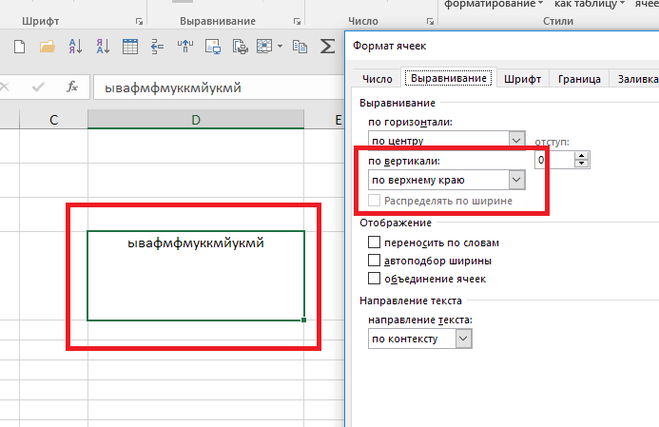Click the fx insert function button
The image size is (659, 427).
coord(72,87)
